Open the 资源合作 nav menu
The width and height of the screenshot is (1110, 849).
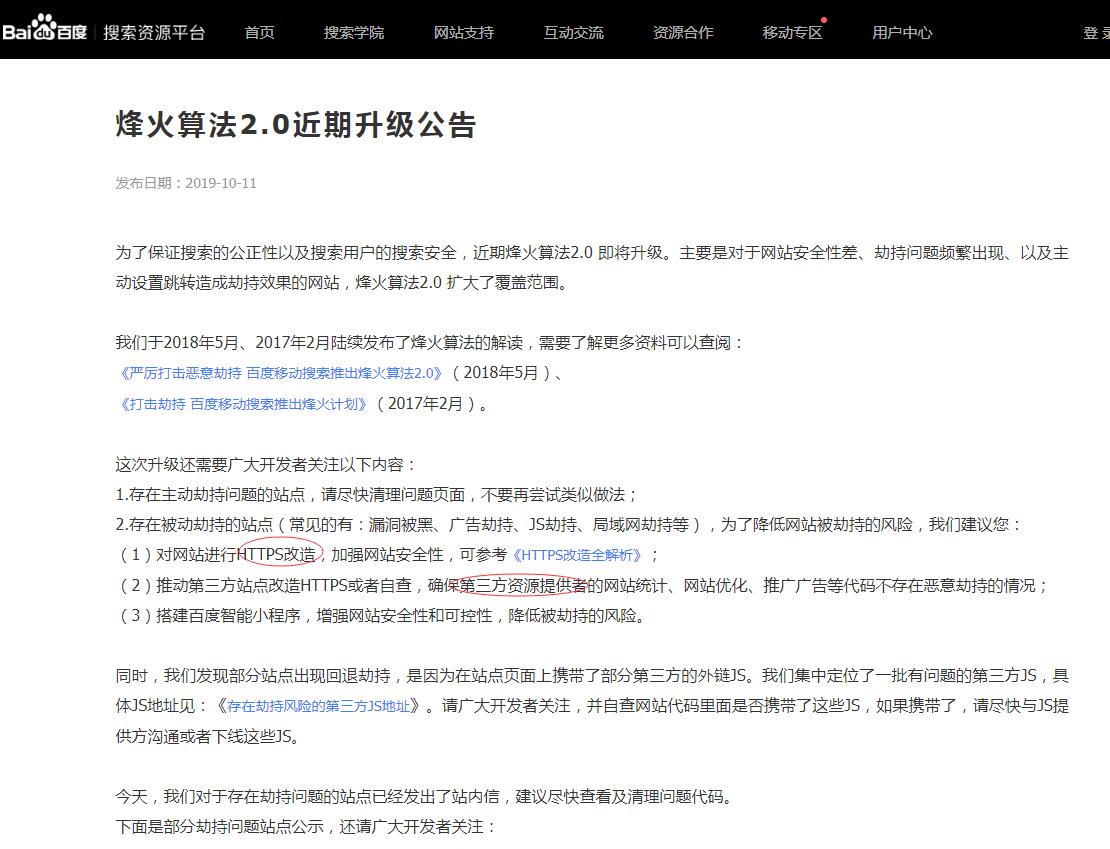coord(683,32)
